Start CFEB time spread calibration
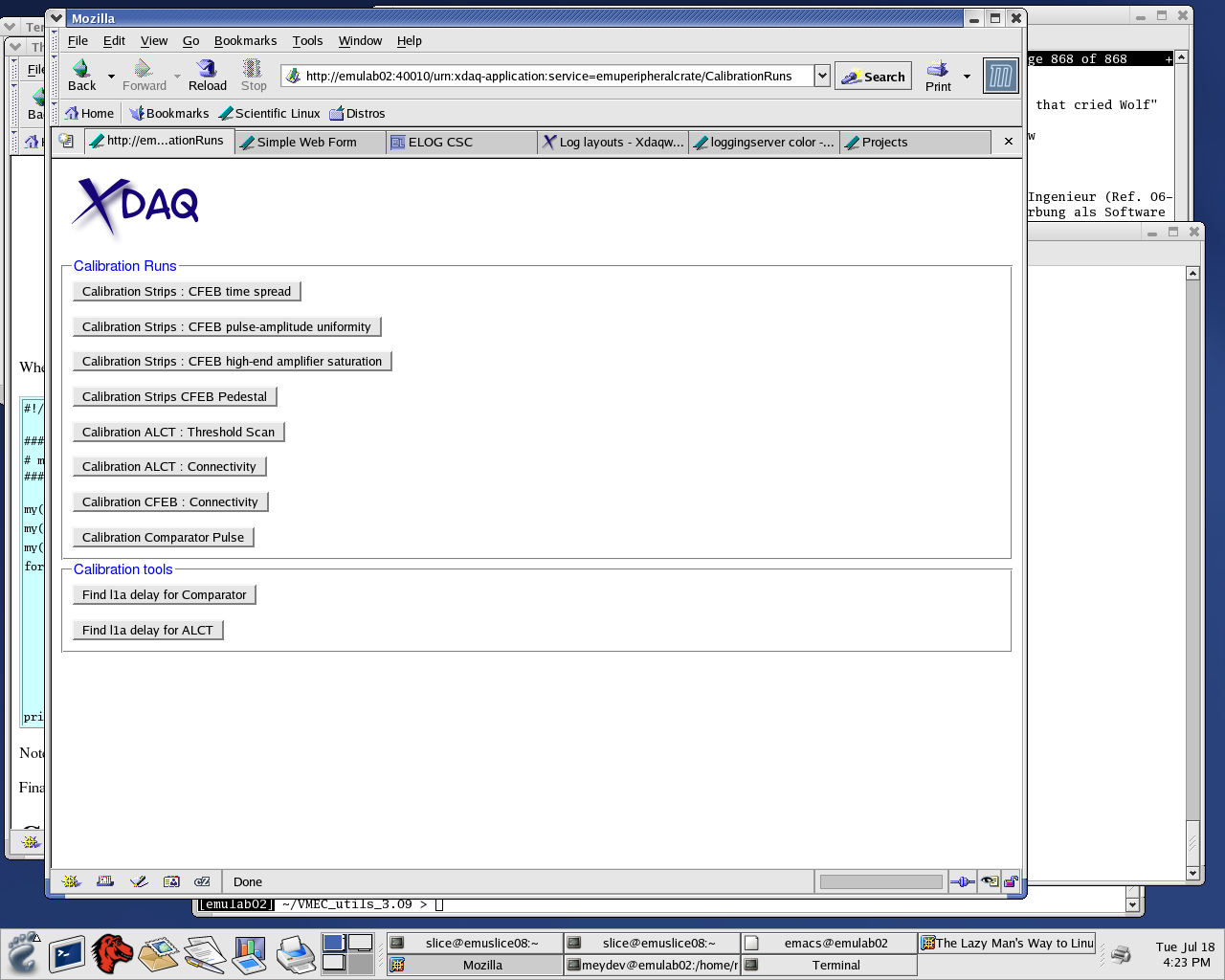The width and height of the screenshot is (1225, 980). [187, 291]
